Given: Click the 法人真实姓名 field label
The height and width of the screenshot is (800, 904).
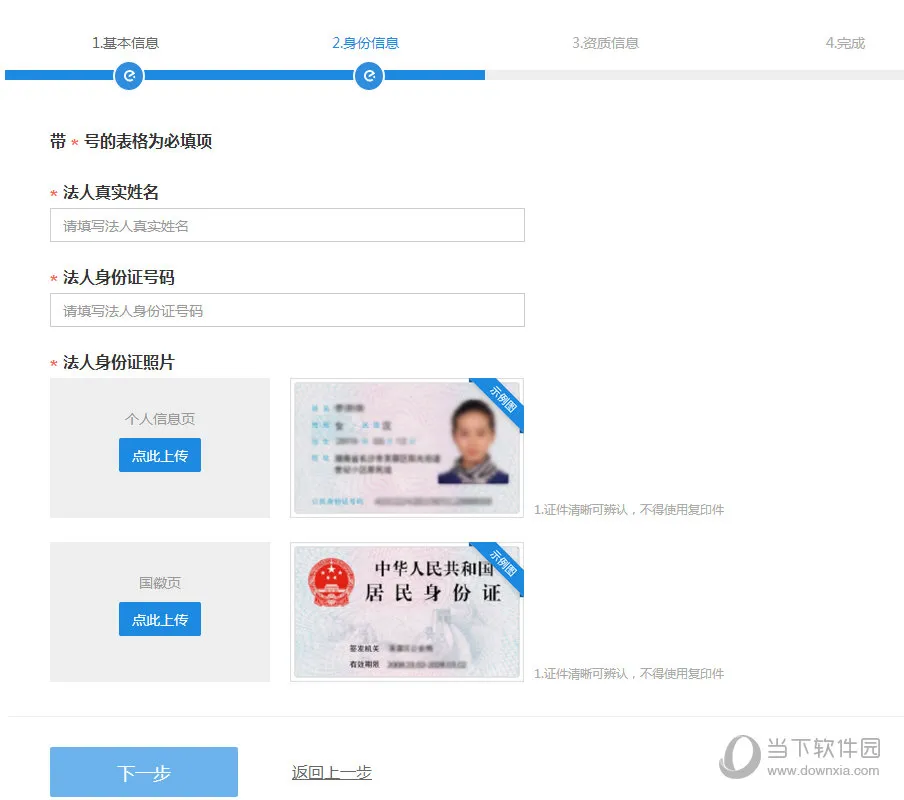Looking at the screenshot, I should pyautogui.click(x=110, y=193).
